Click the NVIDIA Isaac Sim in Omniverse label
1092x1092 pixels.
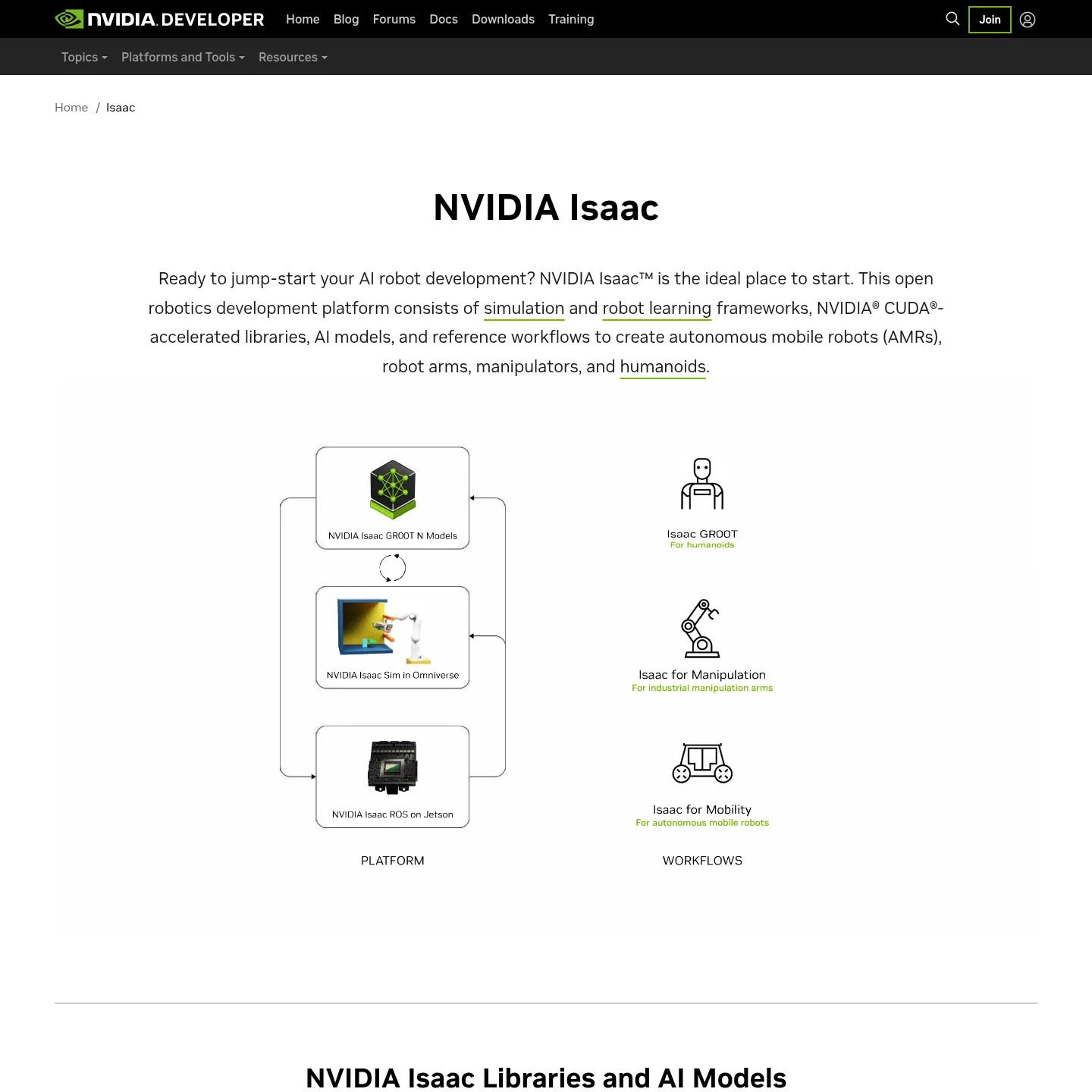click(x=393, y=675)
